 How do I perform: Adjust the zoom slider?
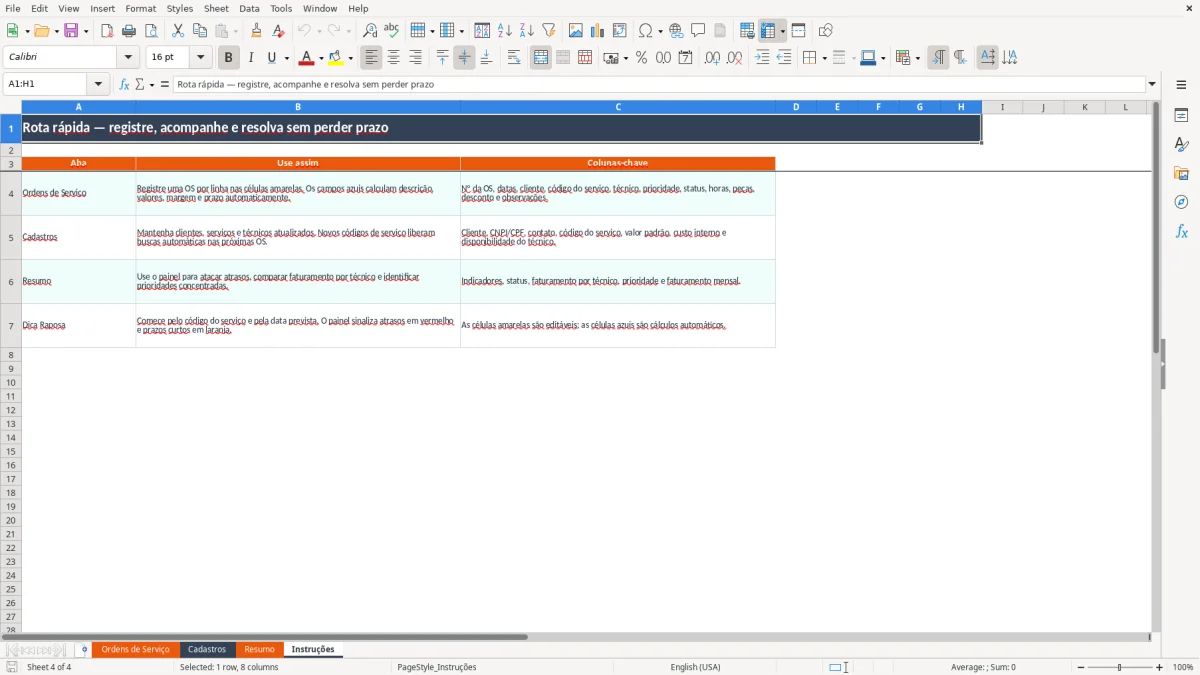[1120, 667]
